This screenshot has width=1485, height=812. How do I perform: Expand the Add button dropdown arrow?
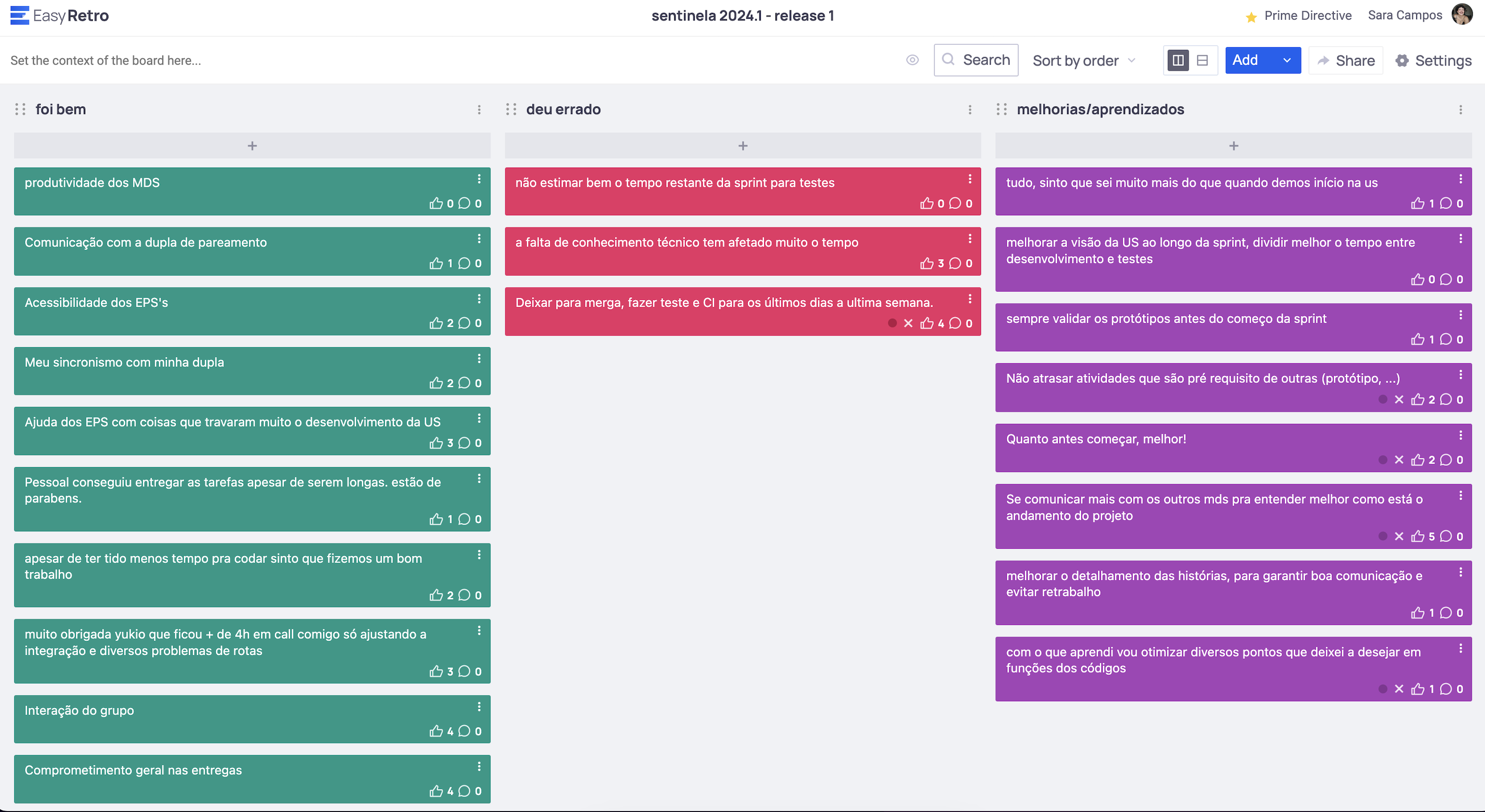point(1287,60)
